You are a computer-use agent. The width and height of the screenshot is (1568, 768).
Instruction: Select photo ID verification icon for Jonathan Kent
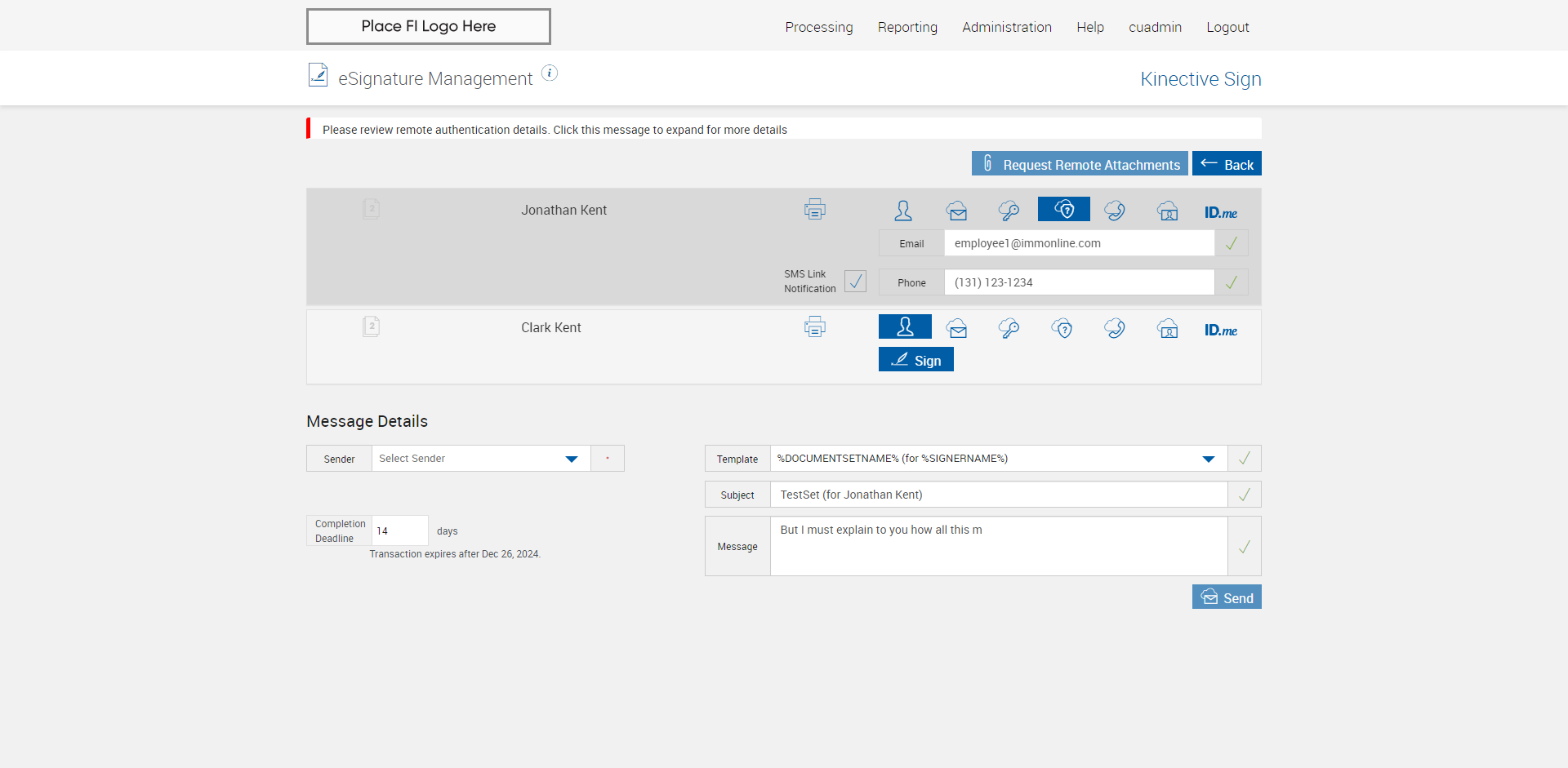[1168, 211]
